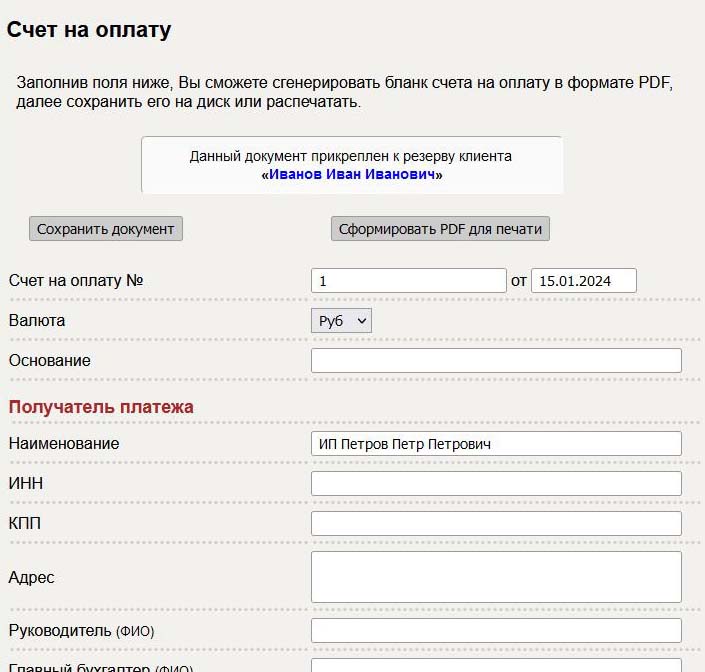Generate PDF with Сформировать PDF для печати
The width and height of the screenshot is (705, 672).
(x=440, y=229)
